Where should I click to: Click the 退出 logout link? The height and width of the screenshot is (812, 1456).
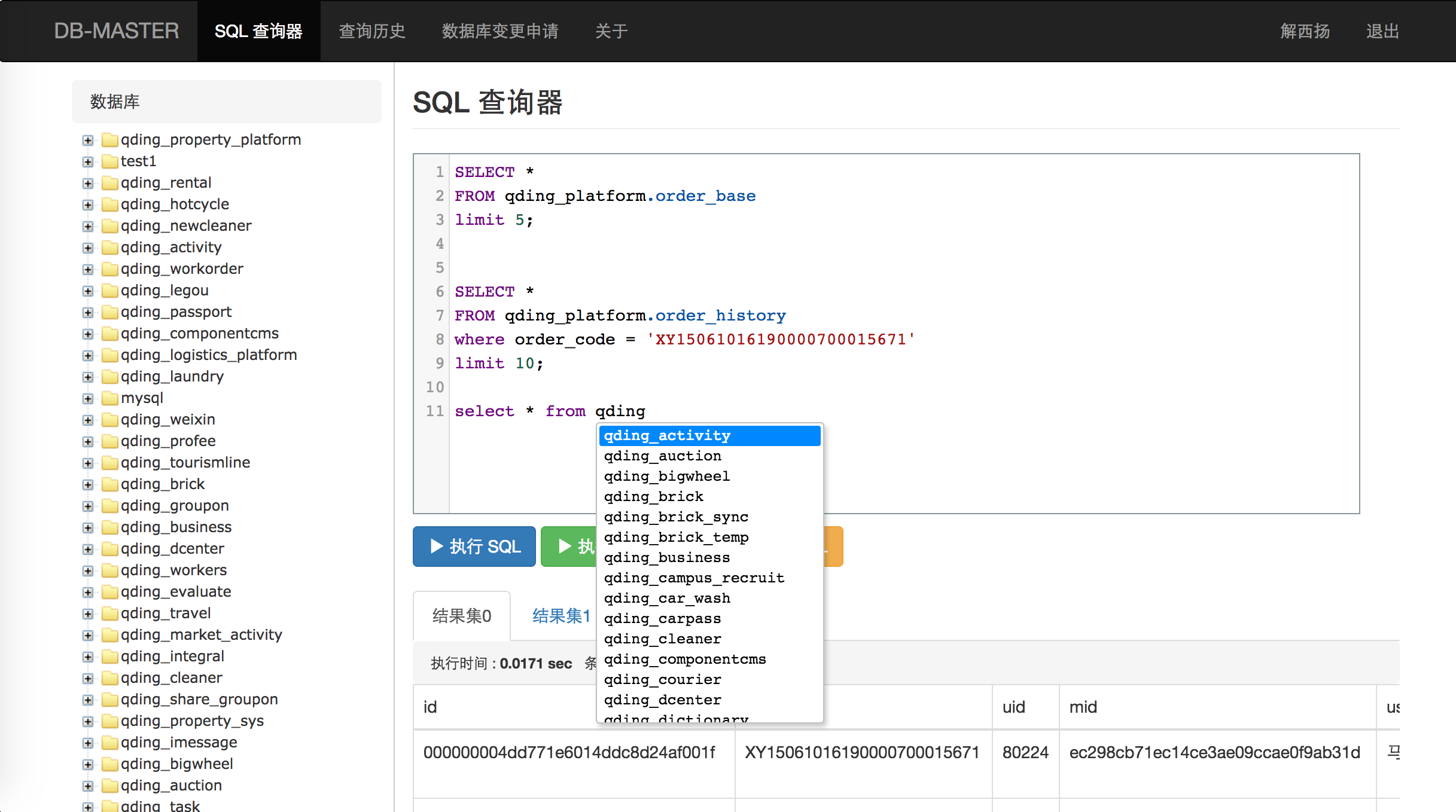tap(1382, 31)
